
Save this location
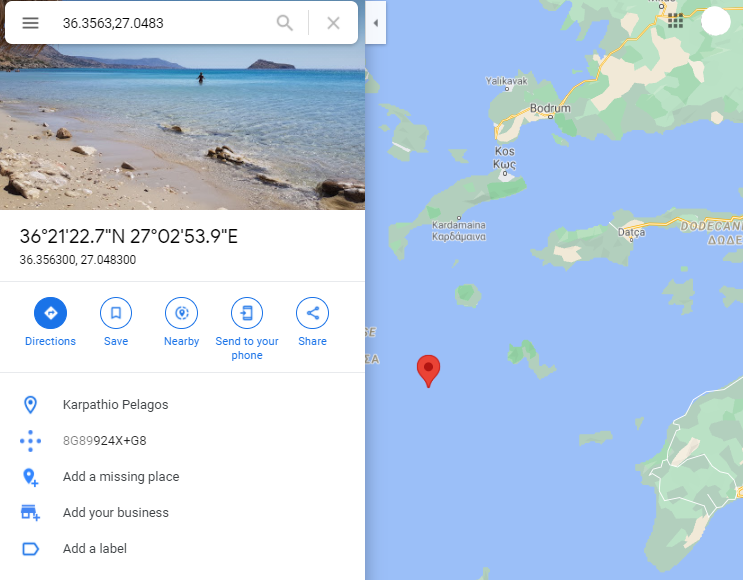click(116, 322)
